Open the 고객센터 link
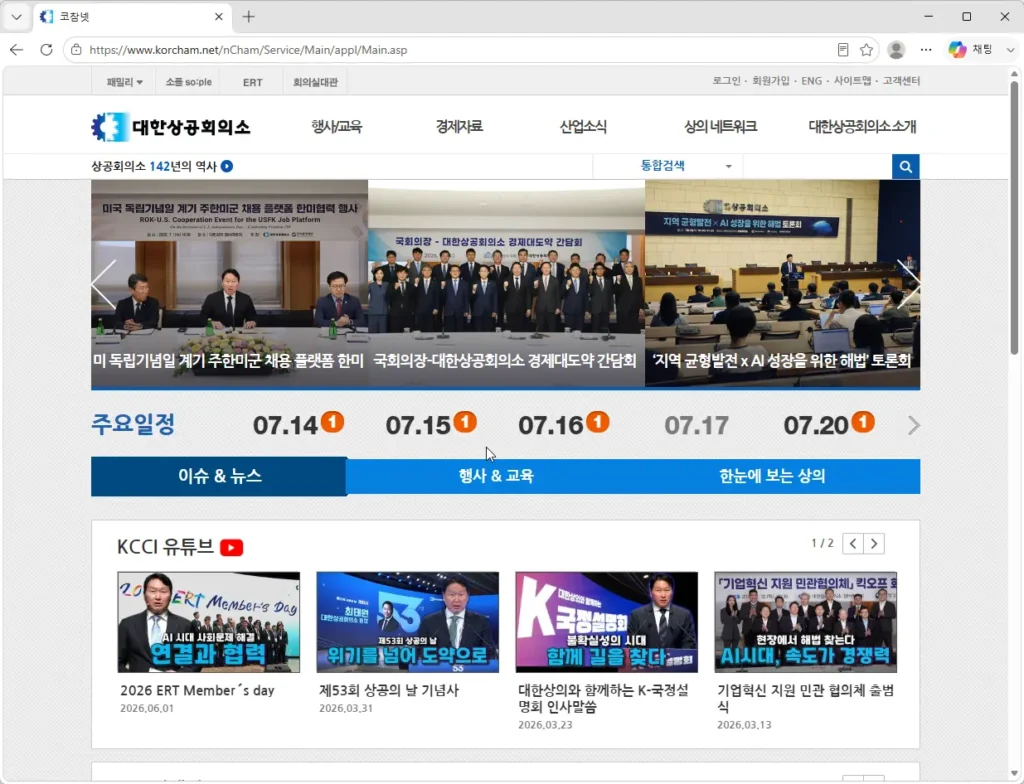 click(901, 80)
